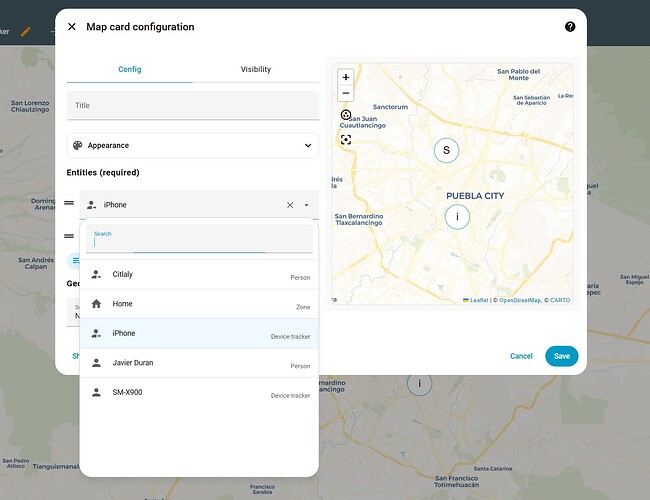Viewport: 650px width, 500px height.
Task: Cancel the card configuration
Action: [521, 356]
